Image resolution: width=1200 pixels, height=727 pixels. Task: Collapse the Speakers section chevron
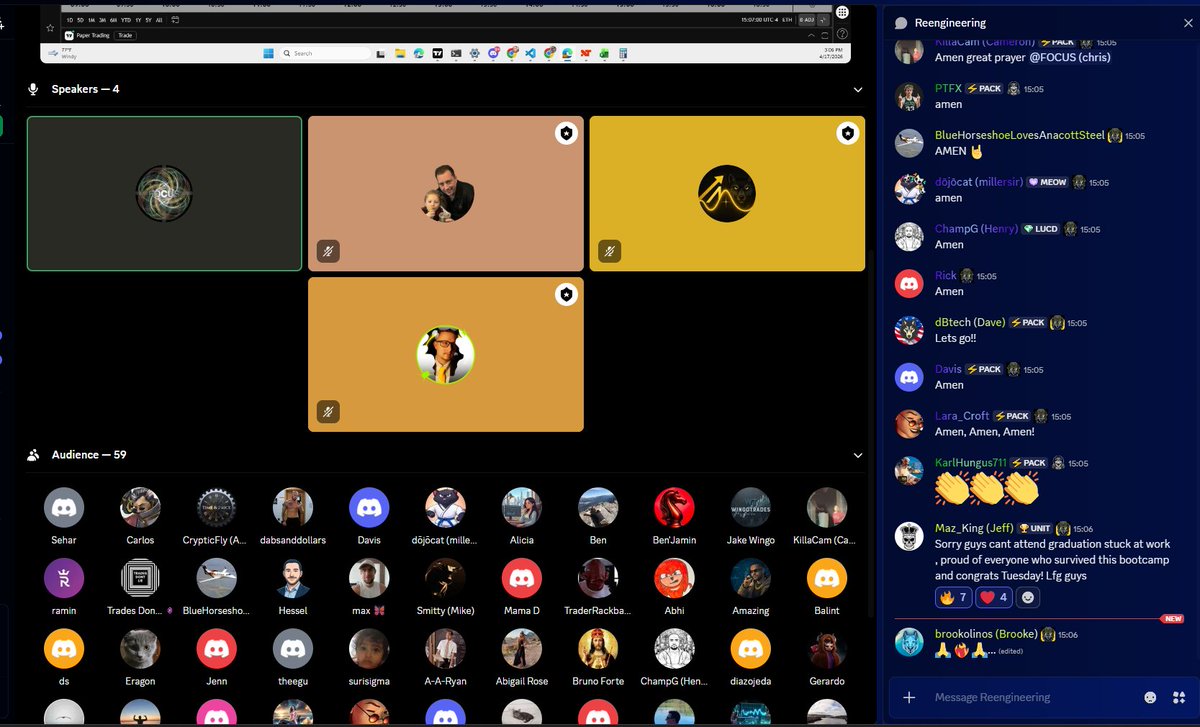pos(857,89)
